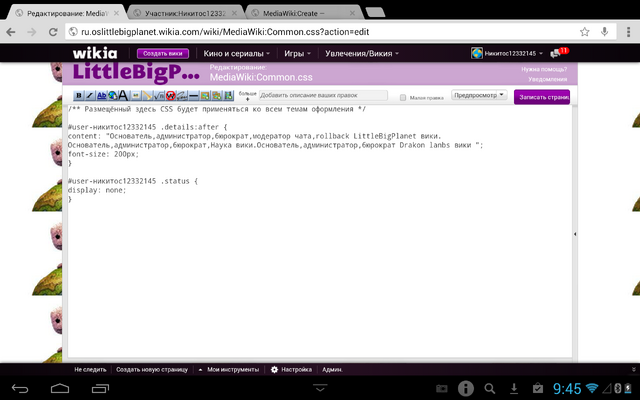Expand Увлечения/Викия menu
The height and width of the screenshot is (400, 640).
(x=362, y=53)
